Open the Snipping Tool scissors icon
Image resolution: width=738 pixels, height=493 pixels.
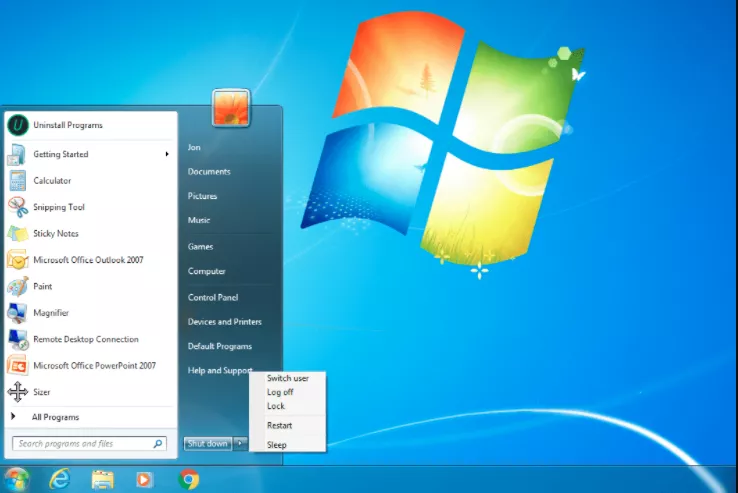coord(18,207)
